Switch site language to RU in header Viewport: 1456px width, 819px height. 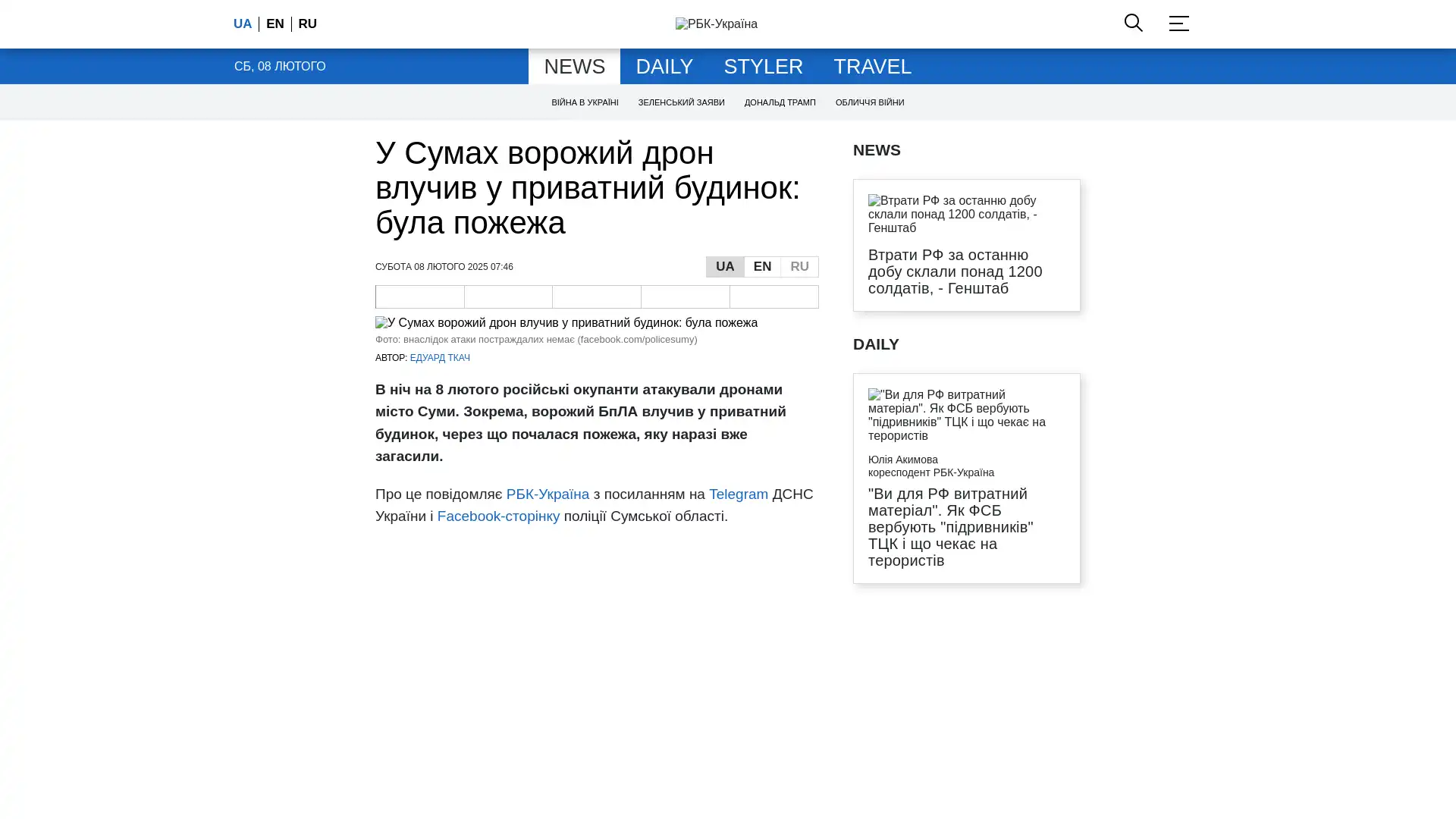[307, 24]
